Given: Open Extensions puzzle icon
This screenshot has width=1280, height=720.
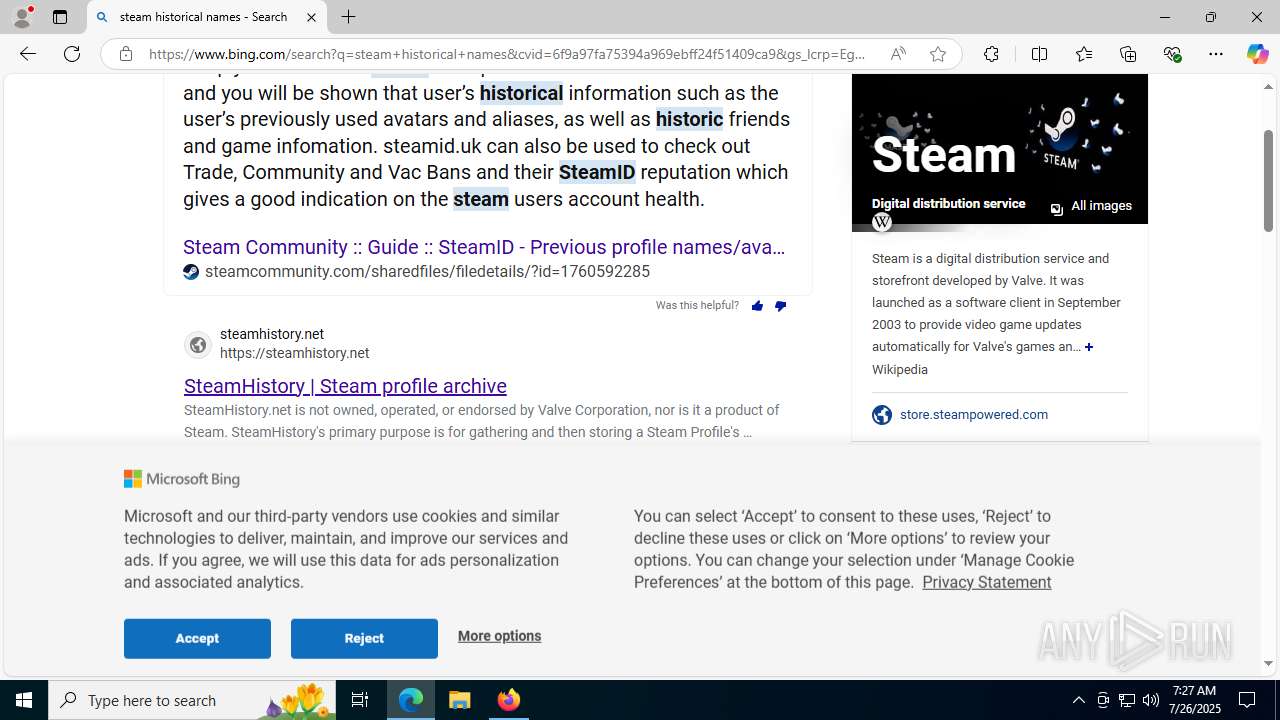Looking at the screenshot, I should coord(991,54).
